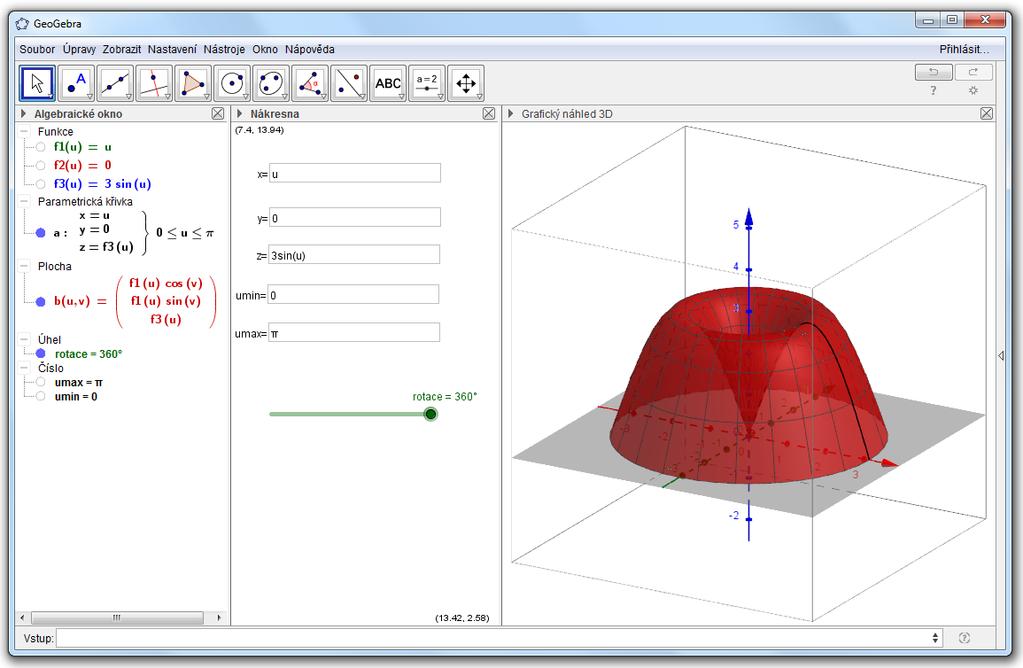Select the Move arrow tool
Image resolution: width=1023 pixels, height=668 pixels.
(37, 84)
